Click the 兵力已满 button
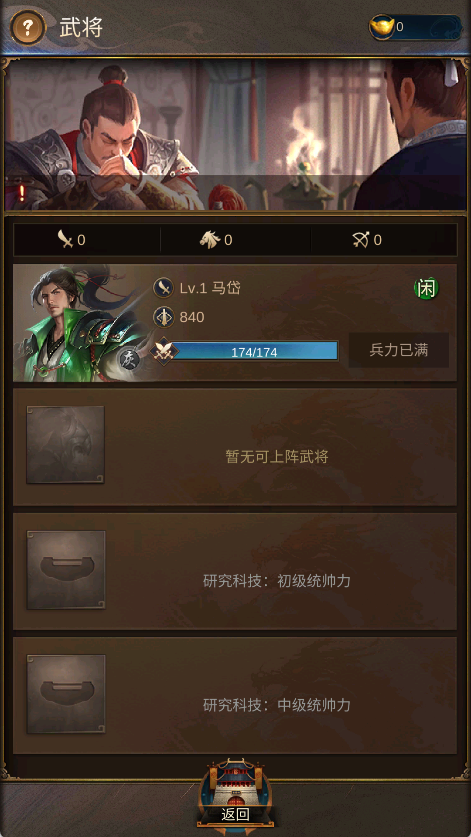 pos(398,350)
